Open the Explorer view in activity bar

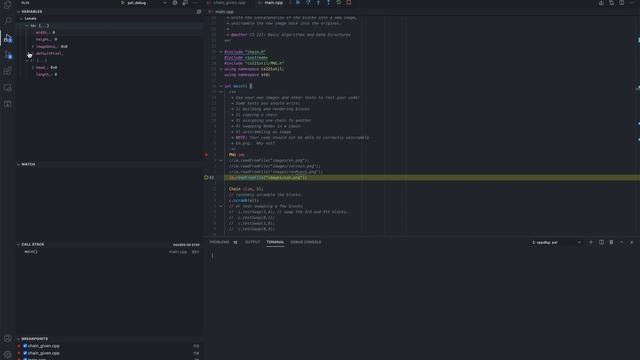pyautogui.click(x=7, y=5)
